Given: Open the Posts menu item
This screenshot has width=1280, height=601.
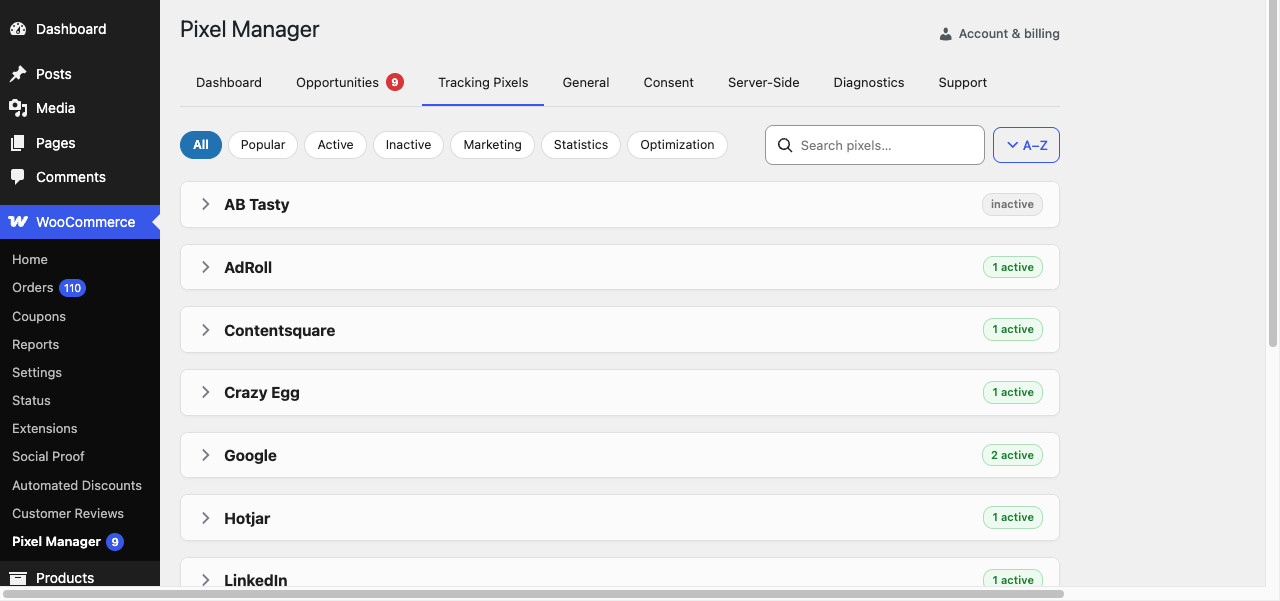Looking at the screenshot, I should (x=80, y=74).
